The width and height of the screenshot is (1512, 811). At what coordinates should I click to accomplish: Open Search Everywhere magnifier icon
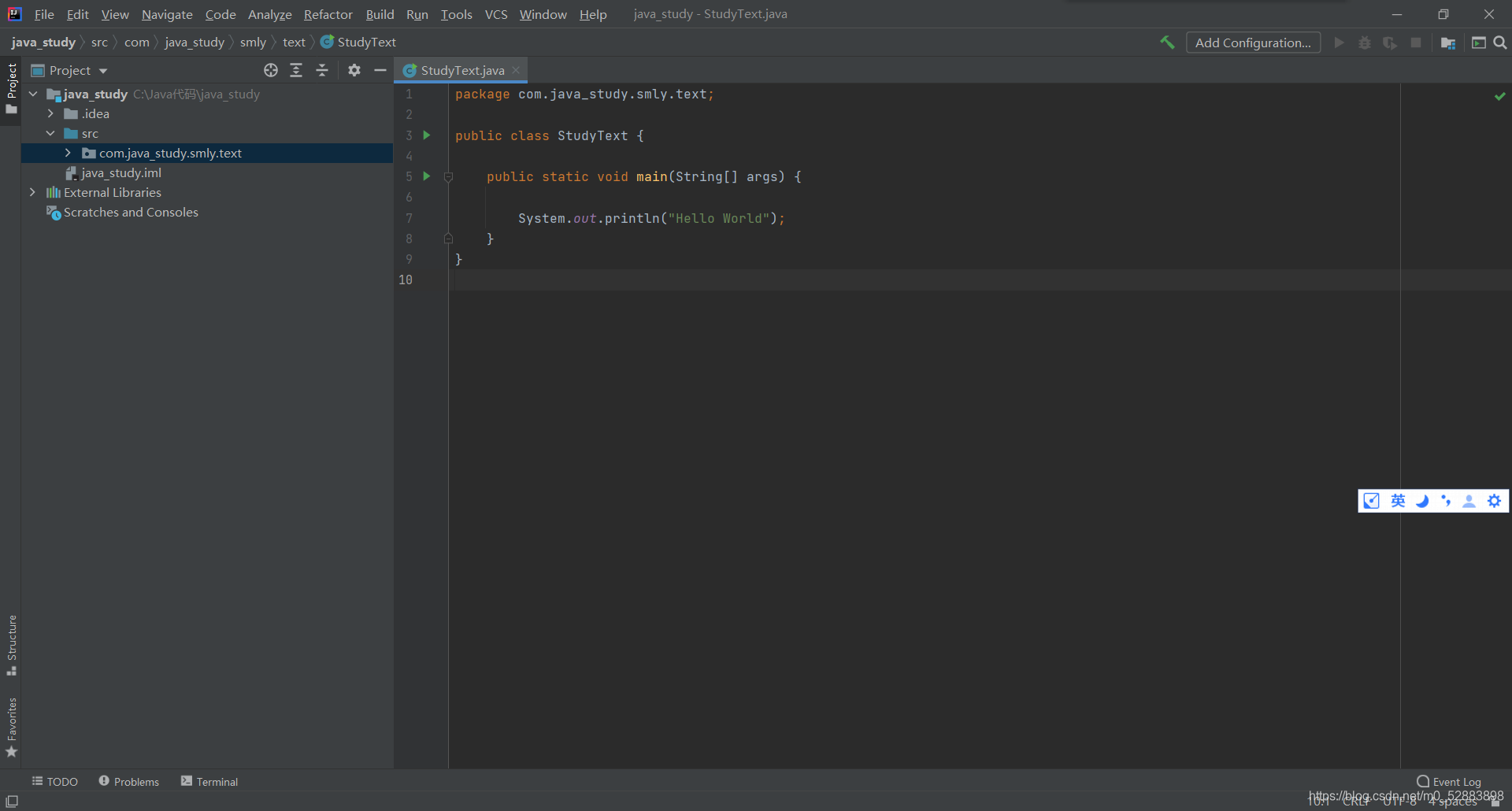pos(1500,43)
